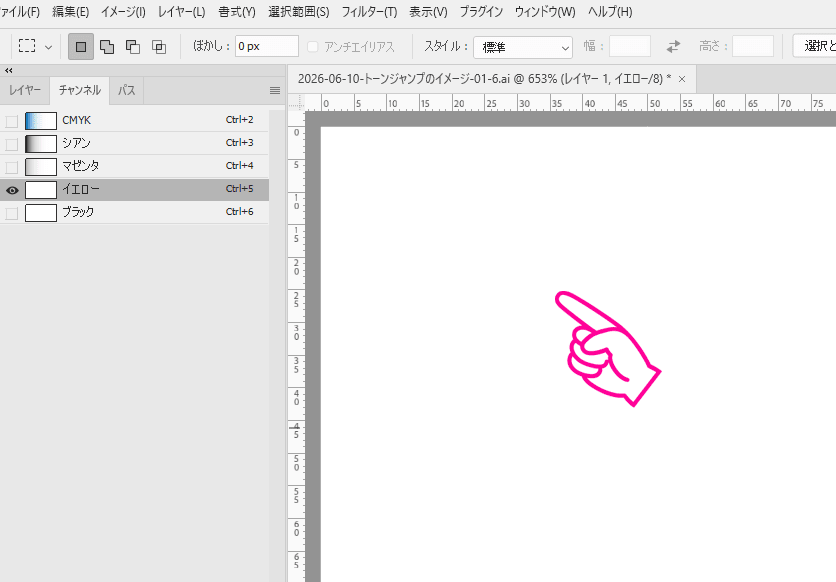This screenshot has height=582, width=836.
Task: Close the document tab with the x
Action: point(682,79)
